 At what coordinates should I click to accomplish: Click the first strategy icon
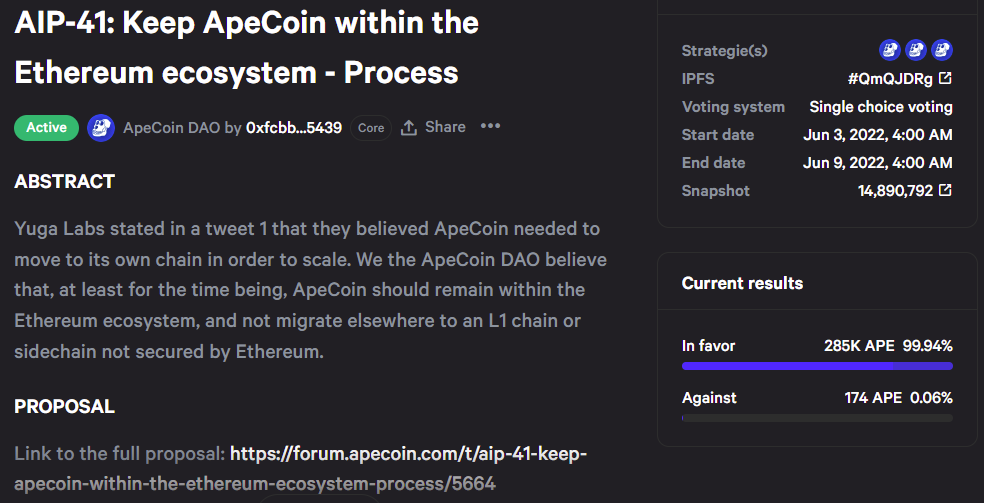pos(890,50)
